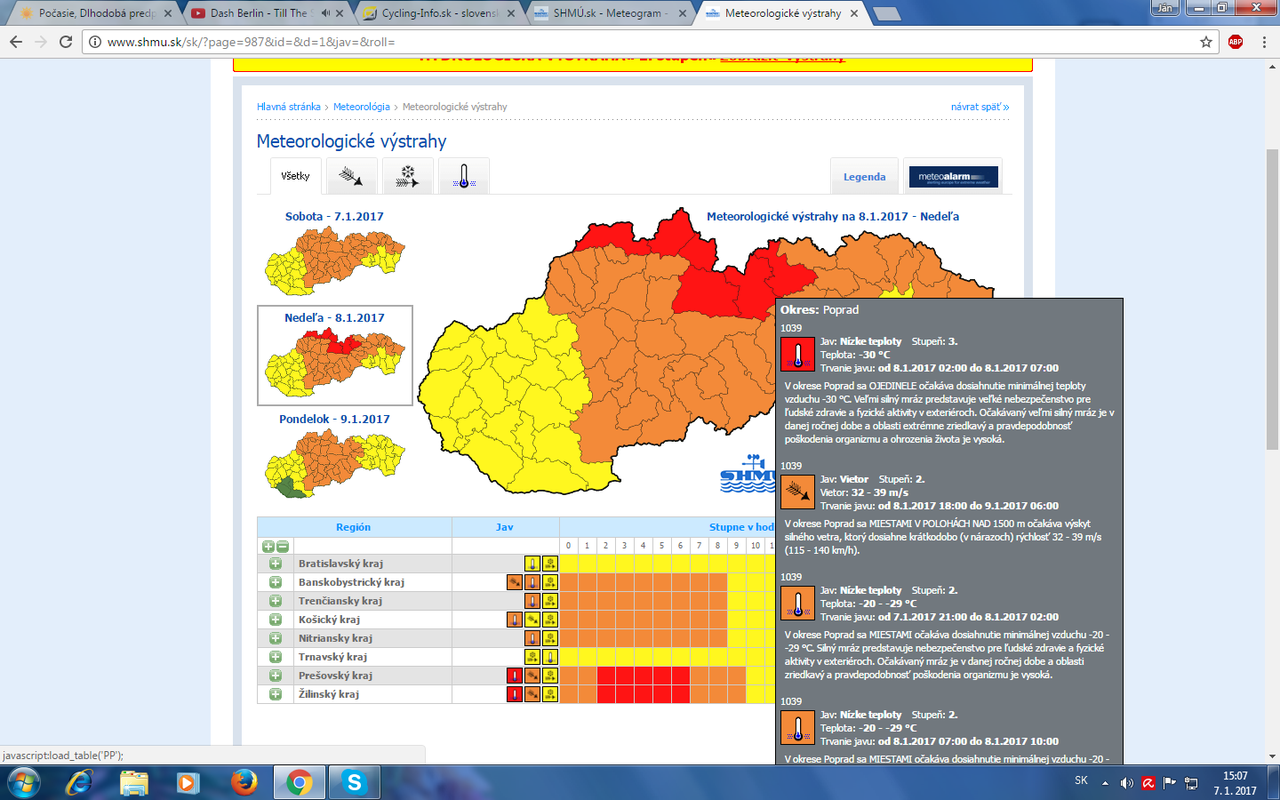This screenshot has width=1280, height=800.
Task: Switch to the SHMÚ.sk Meteogram tab
Action: (x=610, y=14)
